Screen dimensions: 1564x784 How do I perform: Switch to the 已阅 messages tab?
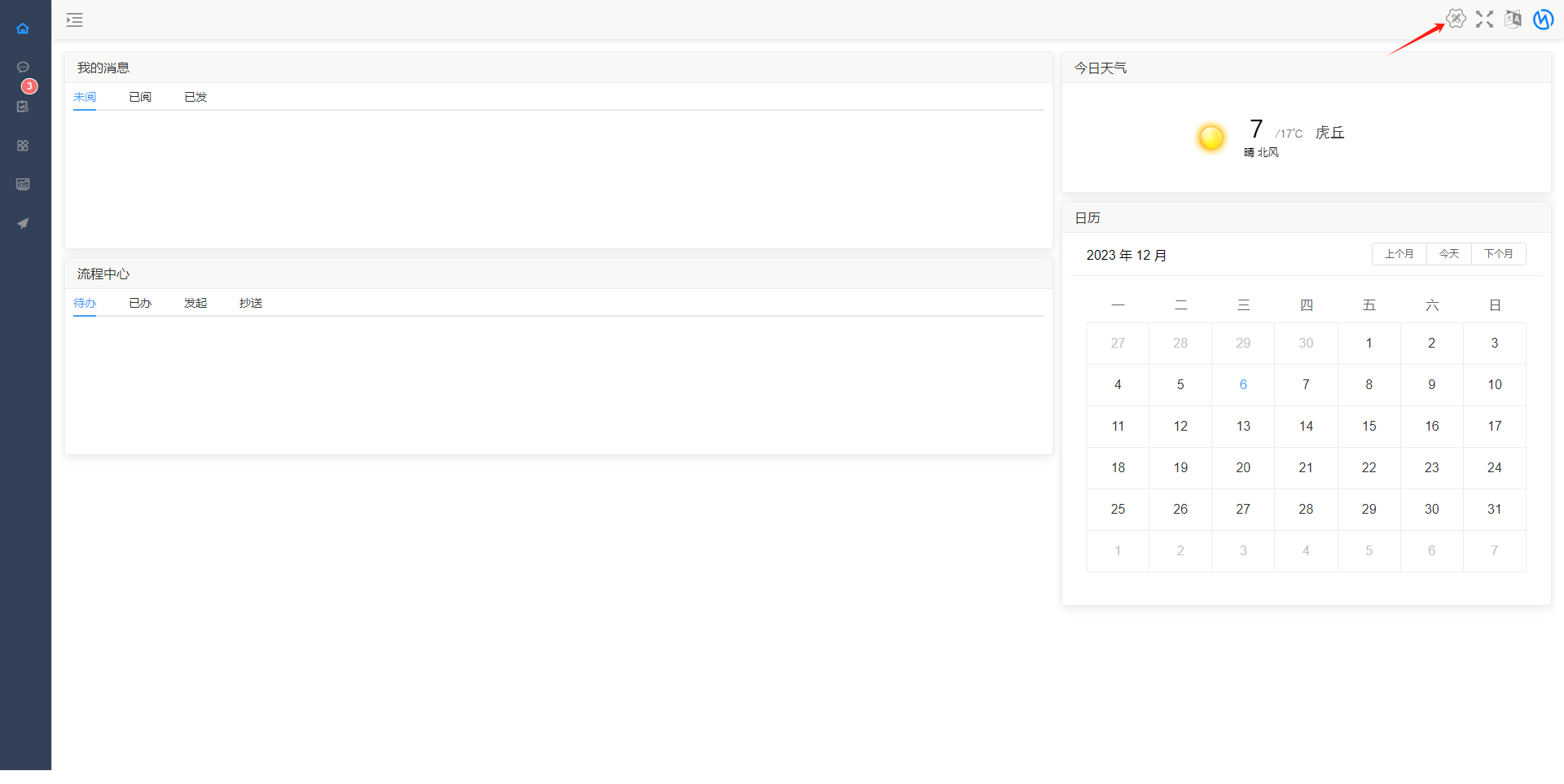[x=140, y=97]
